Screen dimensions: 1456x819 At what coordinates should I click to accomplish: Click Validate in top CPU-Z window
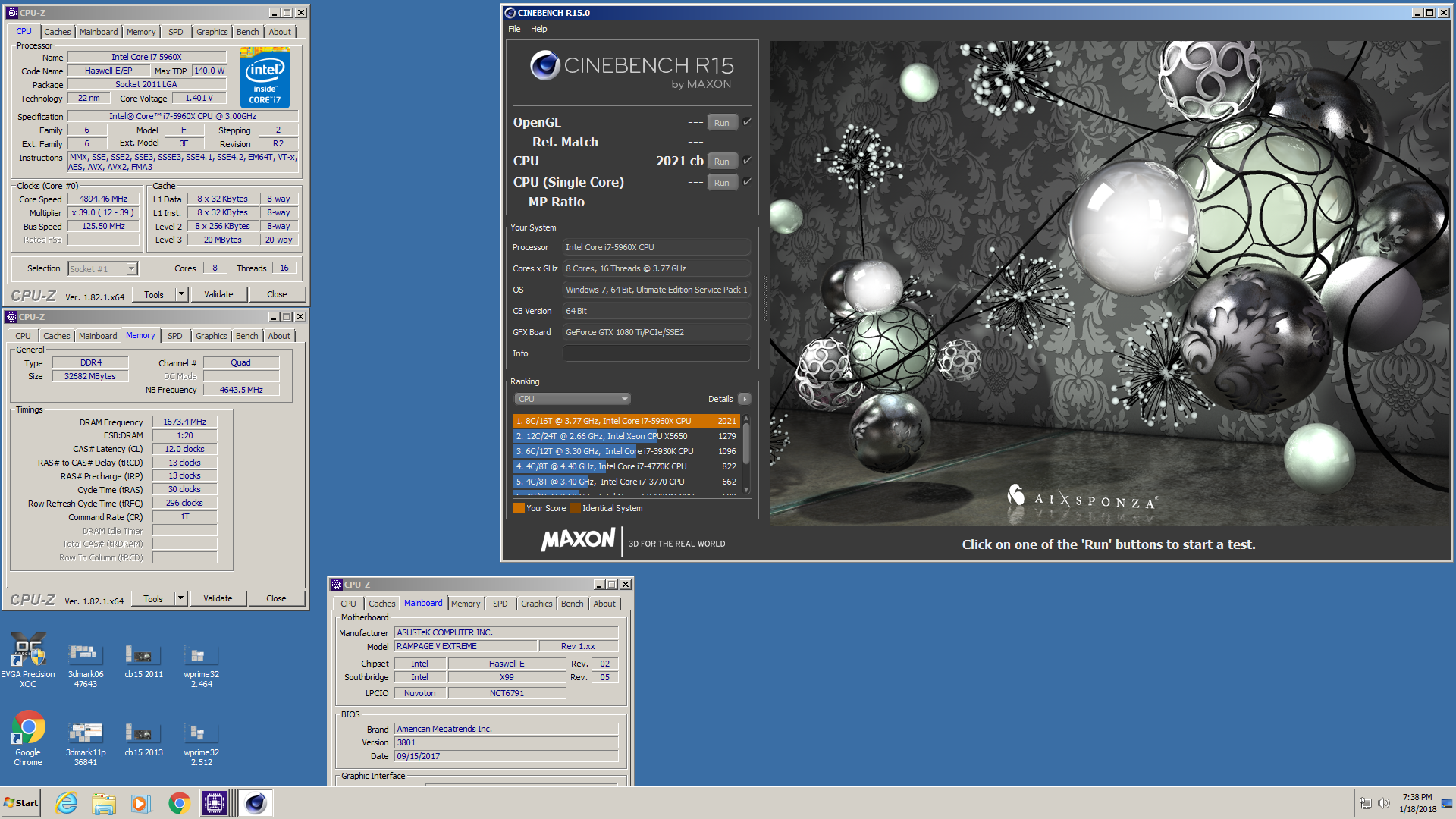(x=218, y=294)
